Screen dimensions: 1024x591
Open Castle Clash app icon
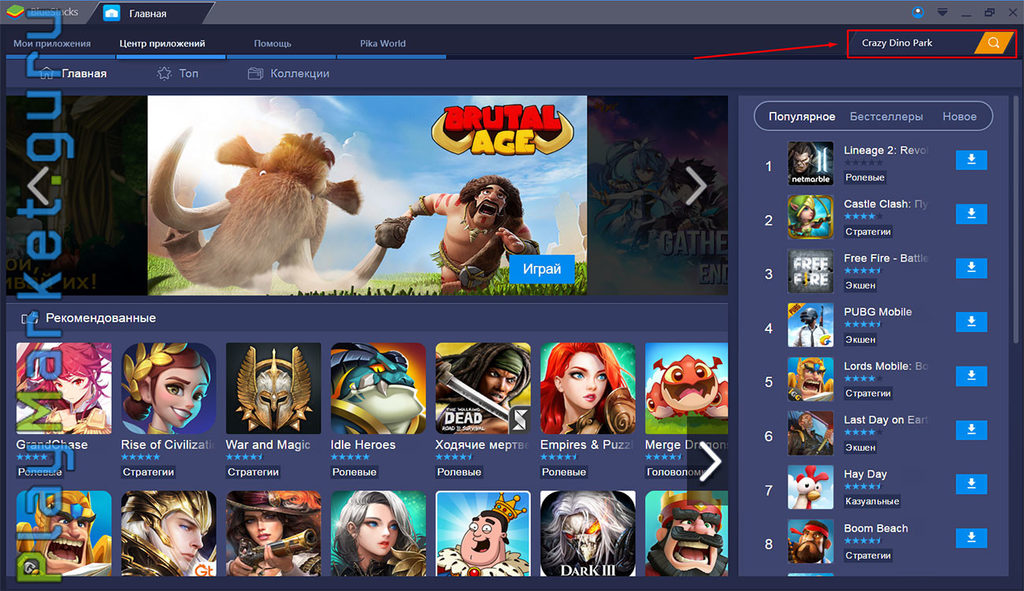[x=810, y=217]
